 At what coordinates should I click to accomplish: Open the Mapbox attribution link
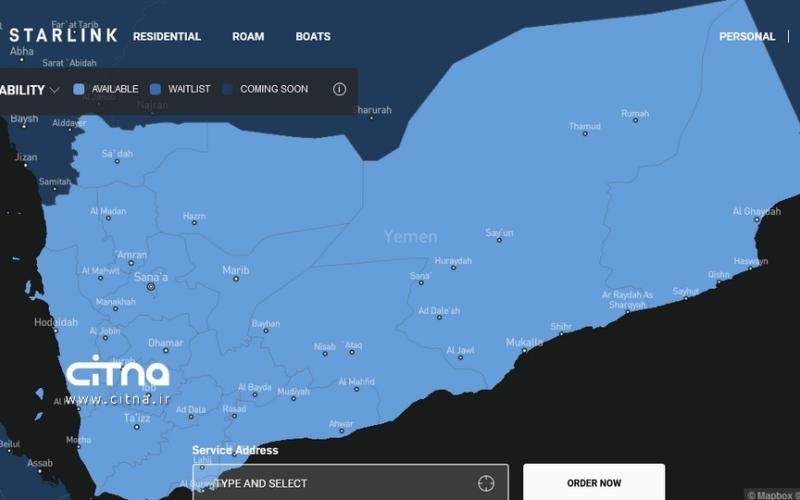772,494
